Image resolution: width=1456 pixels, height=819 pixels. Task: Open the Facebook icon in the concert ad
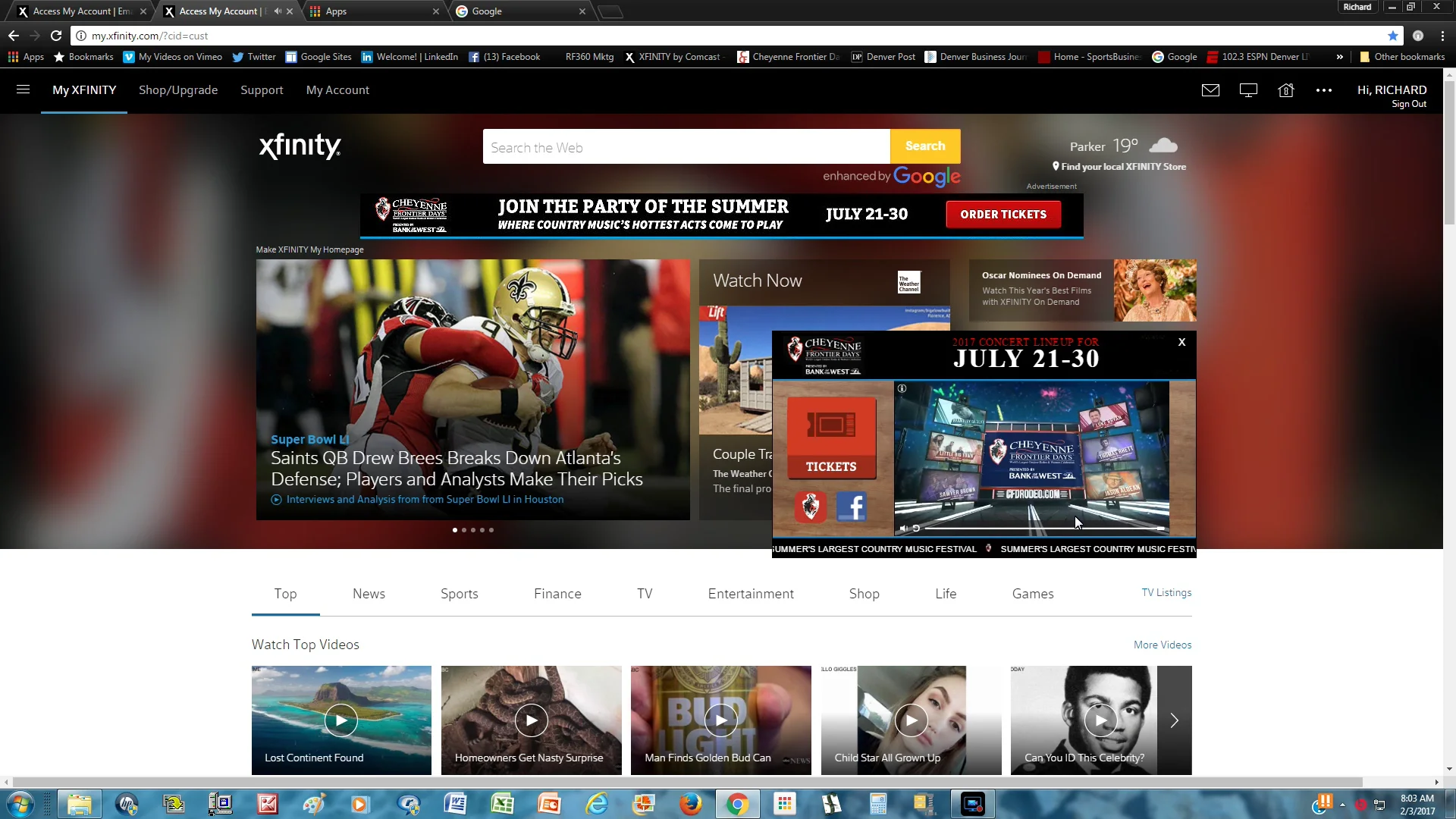pos(852,507)
